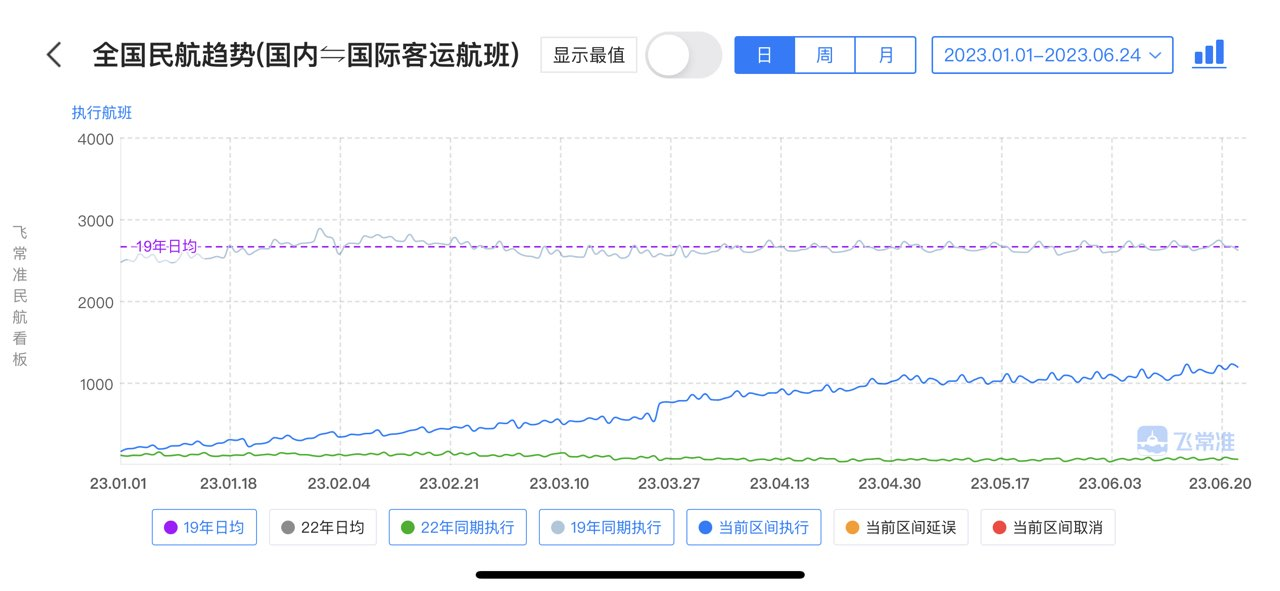Click the orange dot of 当前区间延误 legend

coord(852,527)
